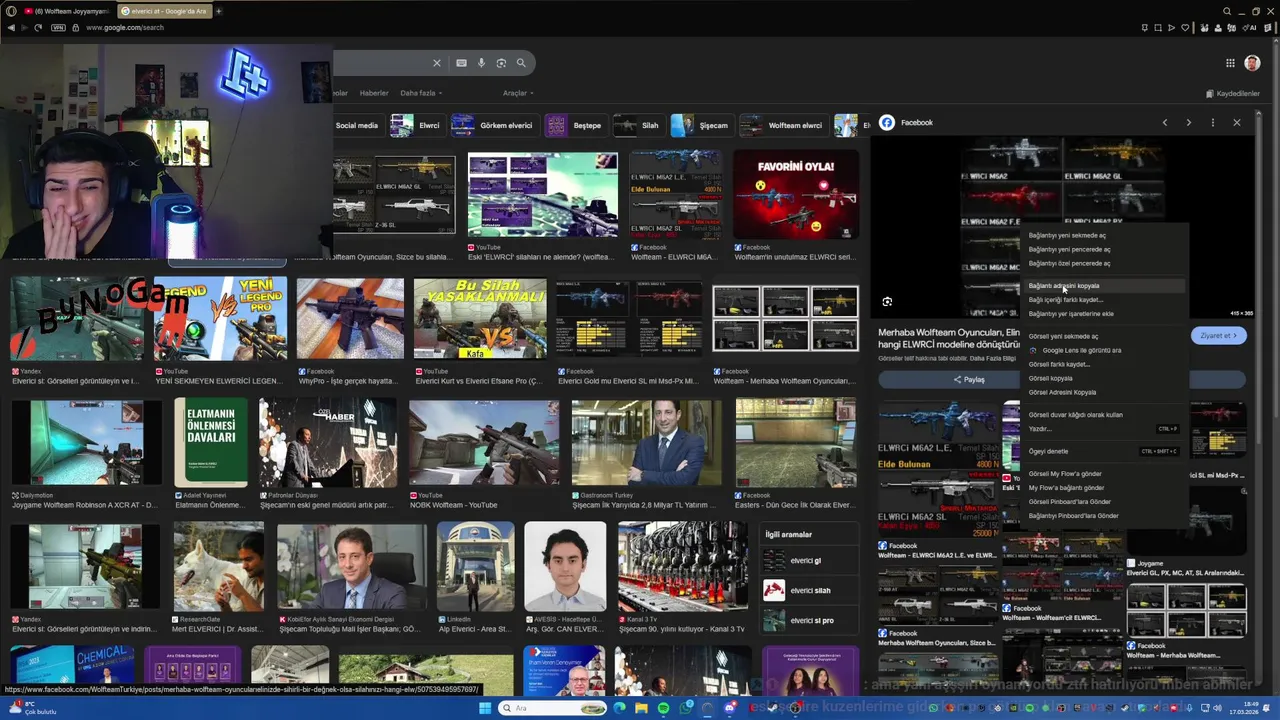The height and width of the screenshot is (720, 1280).
Task: Open the on-screen keyboard in search box
Action: click(461, 63)
